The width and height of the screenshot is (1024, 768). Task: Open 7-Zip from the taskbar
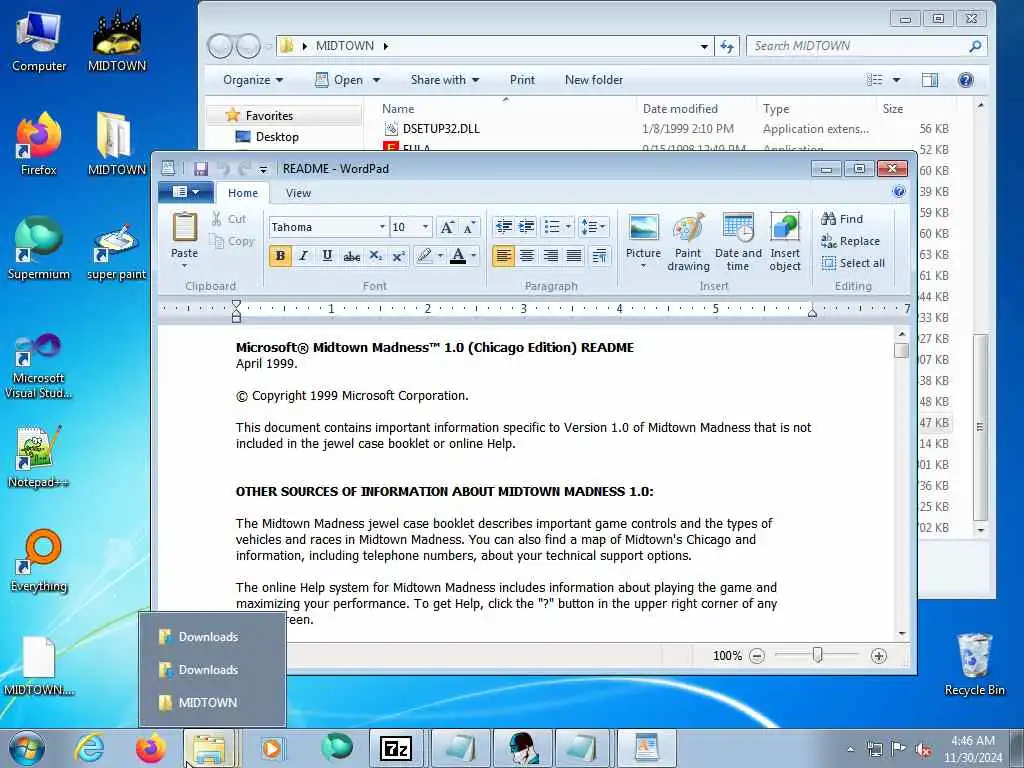pyautogui.click(x=396, y=748)
